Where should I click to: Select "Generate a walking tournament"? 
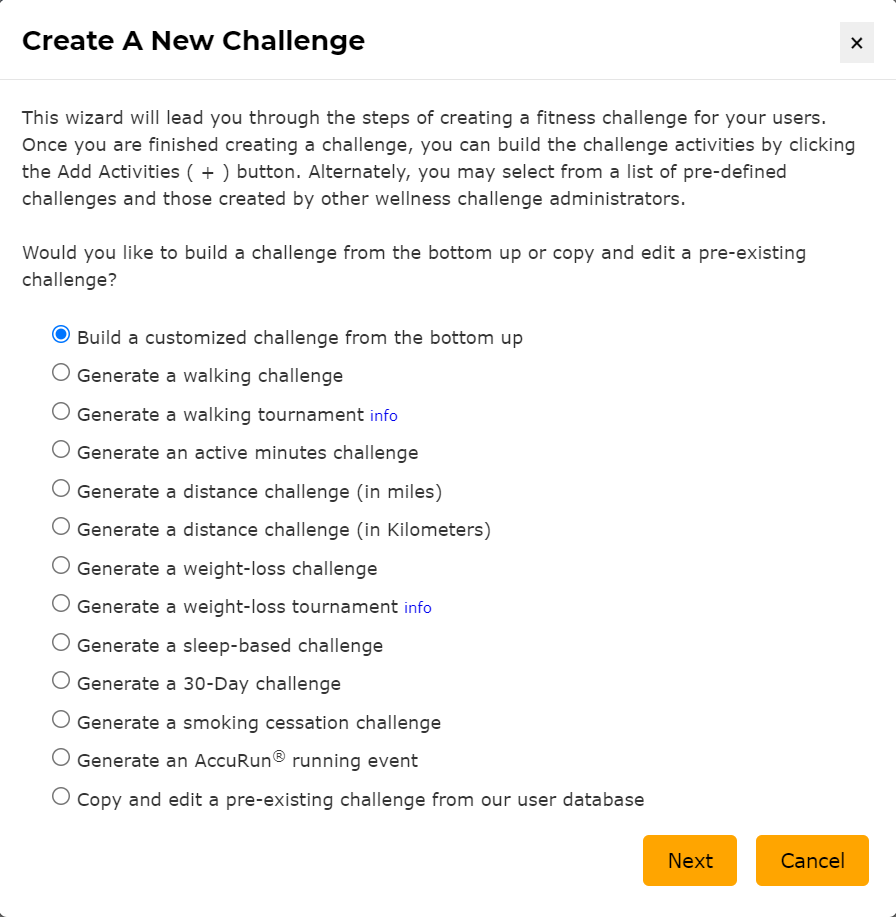point(60,410)
